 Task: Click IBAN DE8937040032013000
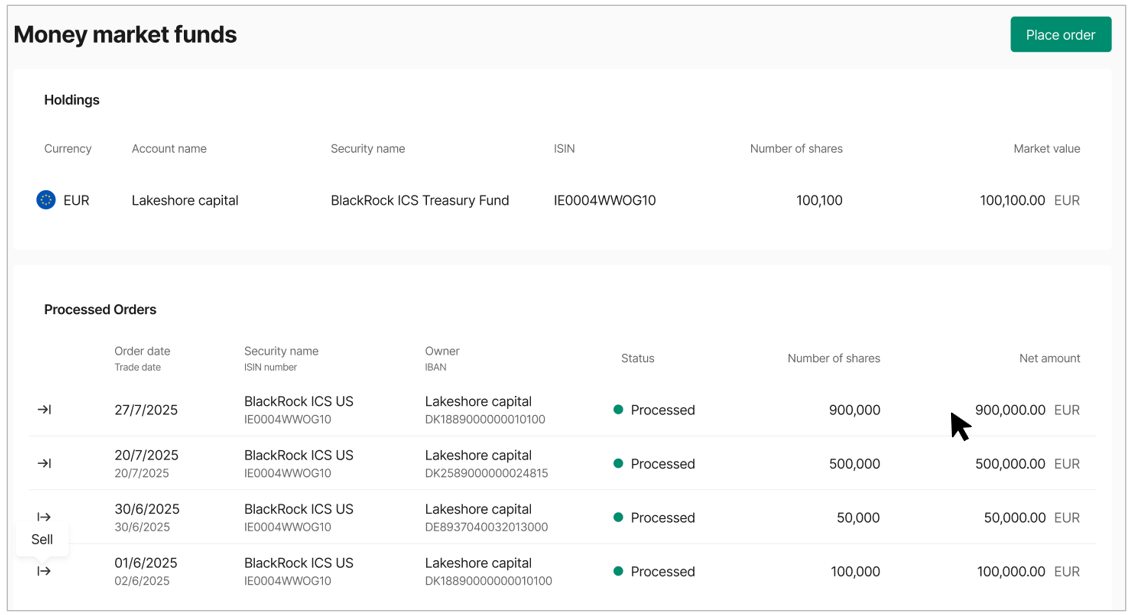pyautogui.click(x=487, y=527)
